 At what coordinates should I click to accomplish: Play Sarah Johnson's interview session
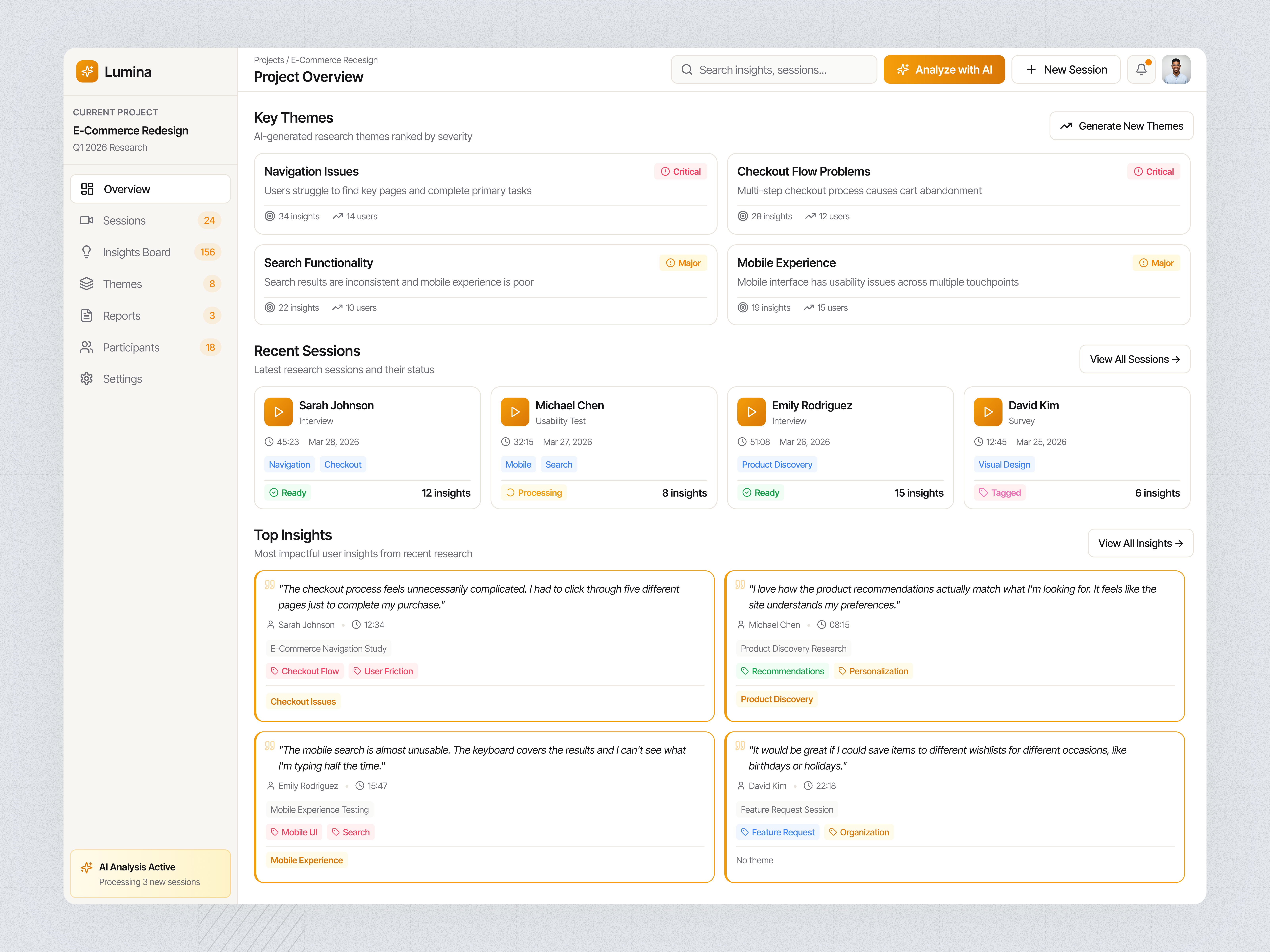(278, 412)
